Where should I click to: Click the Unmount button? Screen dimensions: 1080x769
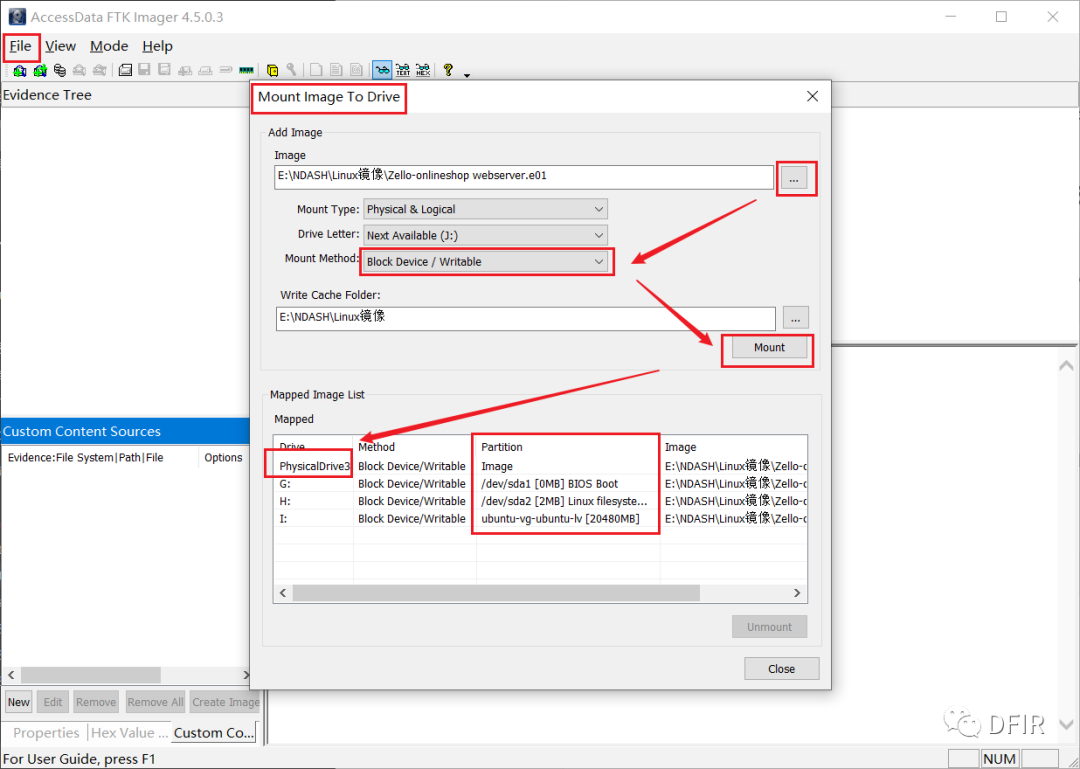tap(769, 627)
